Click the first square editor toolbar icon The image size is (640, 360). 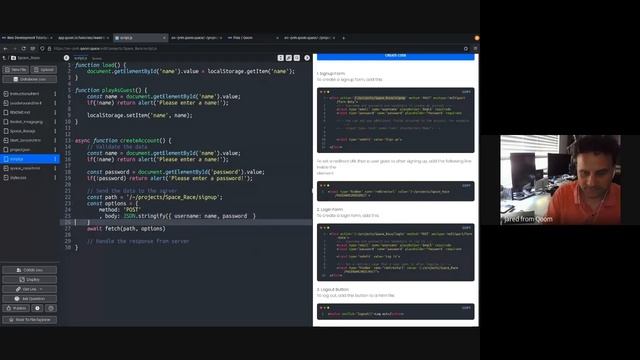point(280,58)
